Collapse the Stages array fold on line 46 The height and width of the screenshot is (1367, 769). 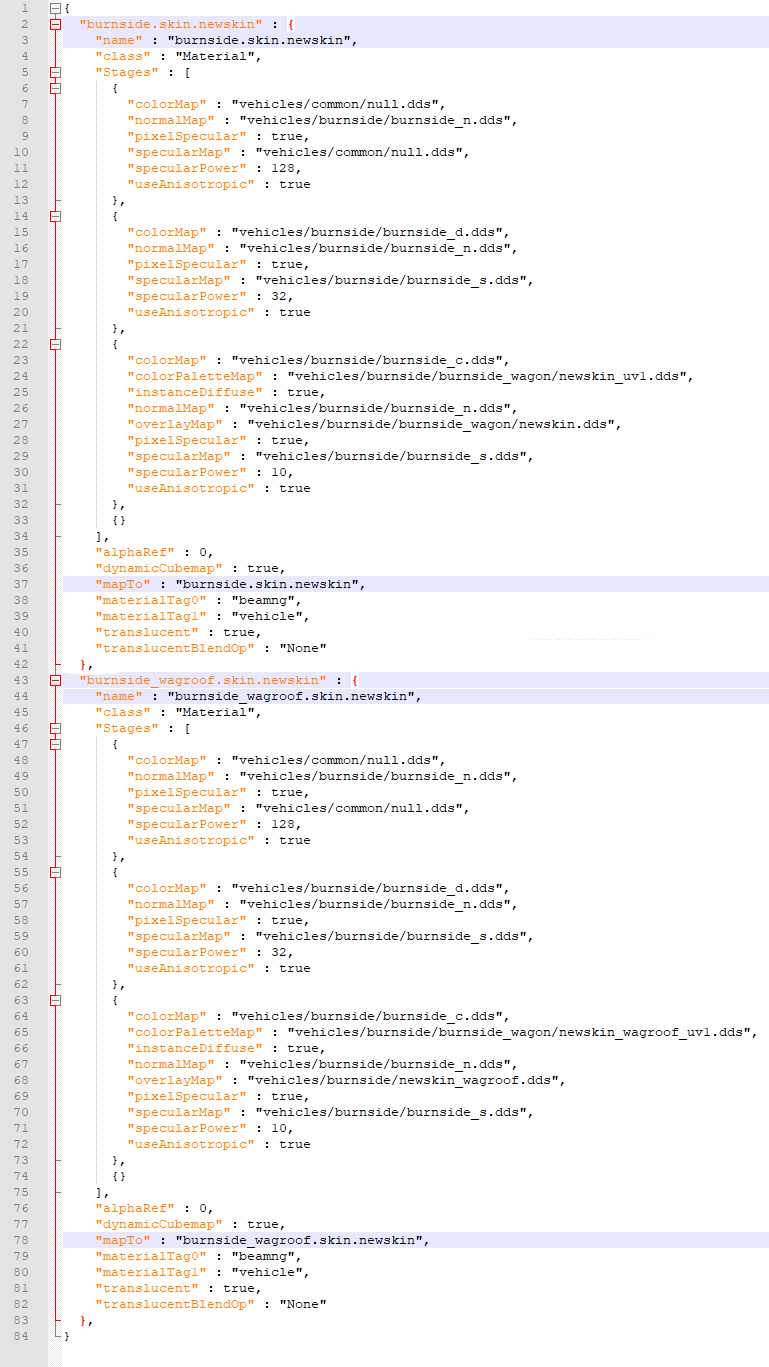[x=55, y=728]
